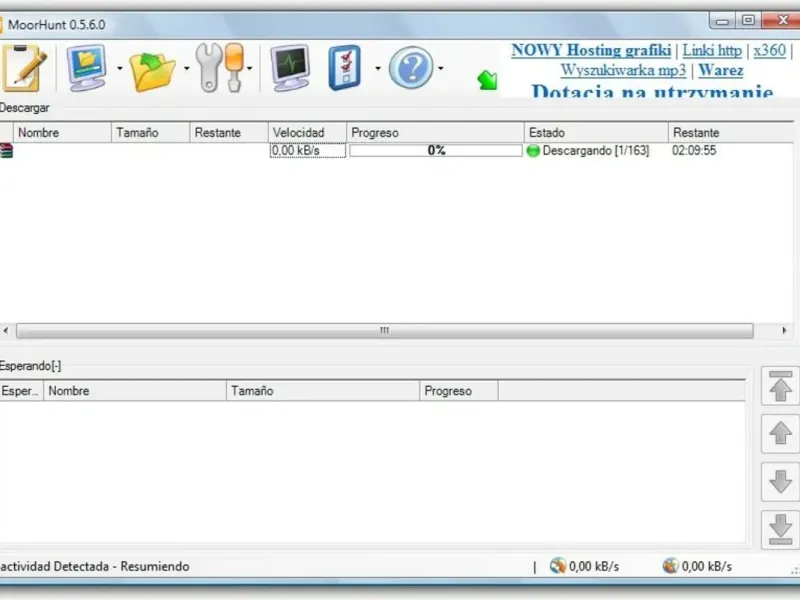The width and height of the screenshot is (800, 600).
Task: Open the wrench and screwdriver settings icon
Action: [220, 67]
